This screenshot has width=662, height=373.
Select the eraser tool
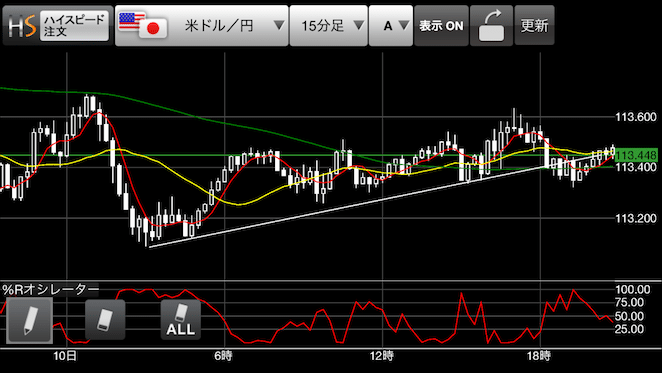pyautogui.click(x=105, y=320)
